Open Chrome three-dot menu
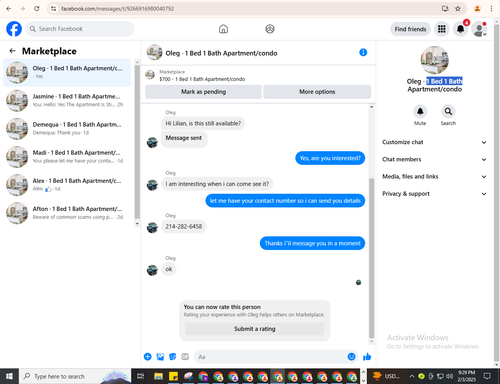Viewport: 500px width, 384px height. pos(491,9)
